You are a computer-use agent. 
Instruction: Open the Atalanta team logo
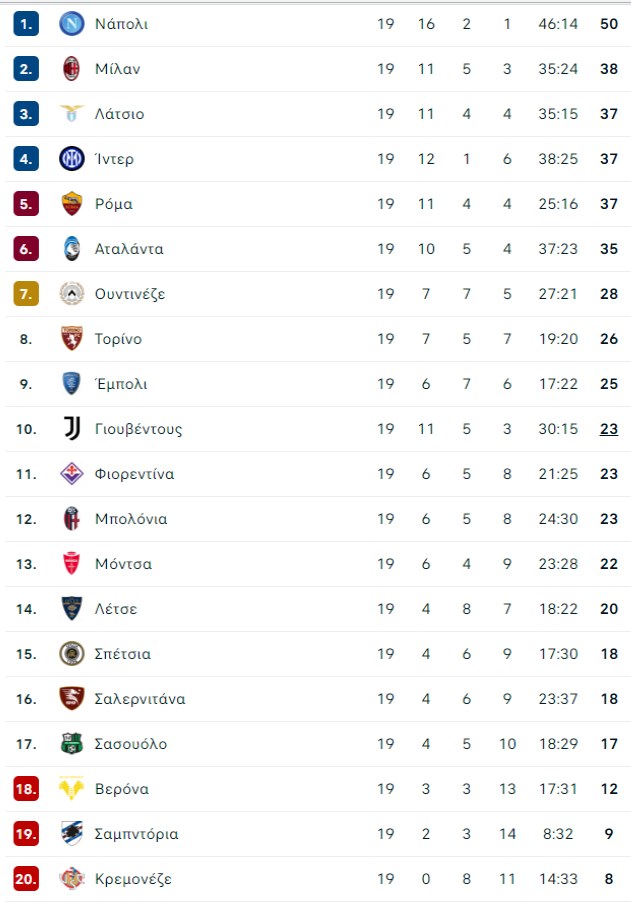72,248
